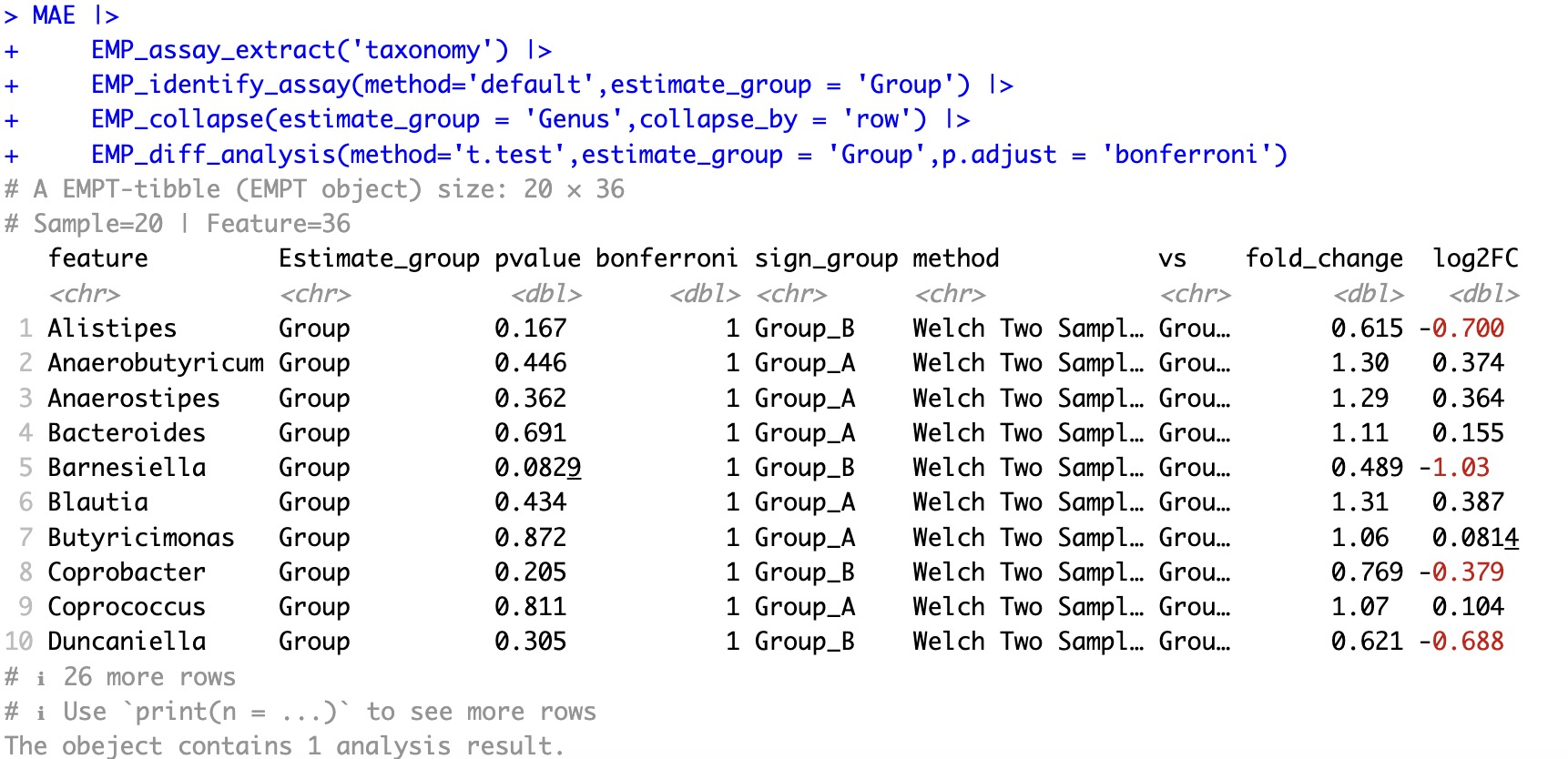Click the 'pvalue' column header

(x=537, y=258)
